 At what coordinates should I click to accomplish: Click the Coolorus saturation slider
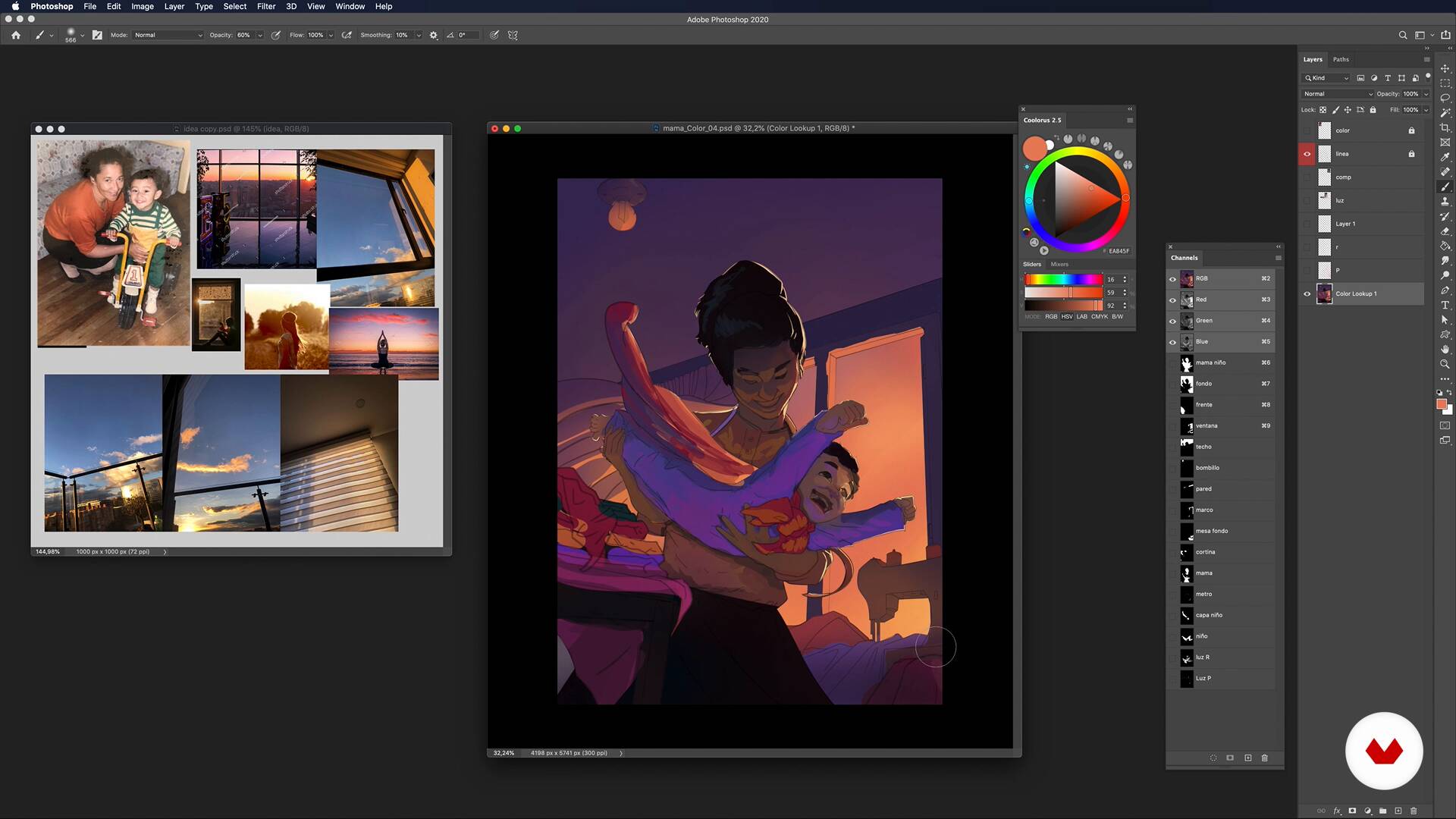point(1064,293)
